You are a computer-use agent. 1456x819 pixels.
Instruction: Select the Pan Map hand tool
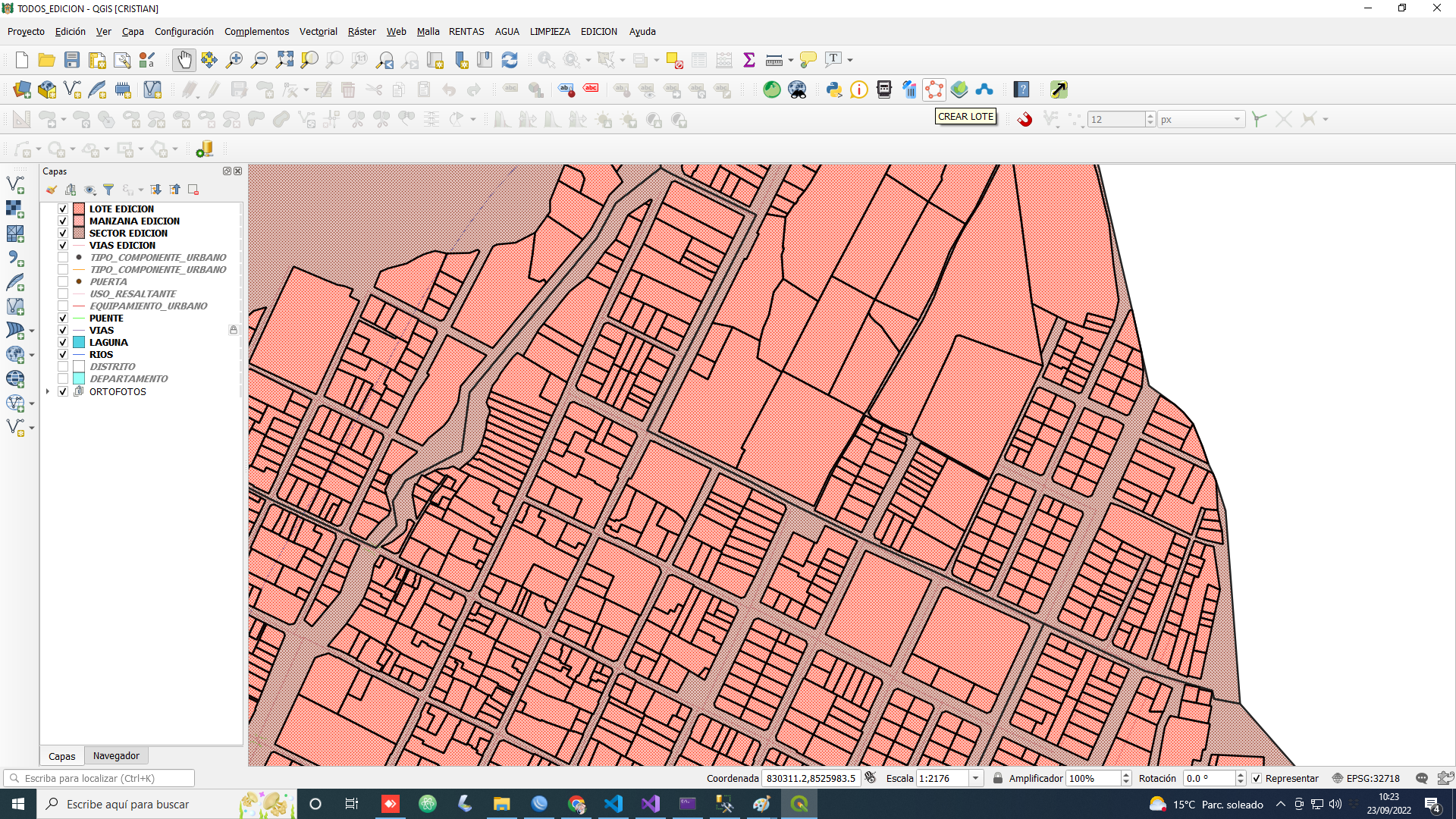pyautogui.click(x=184, y=59)
